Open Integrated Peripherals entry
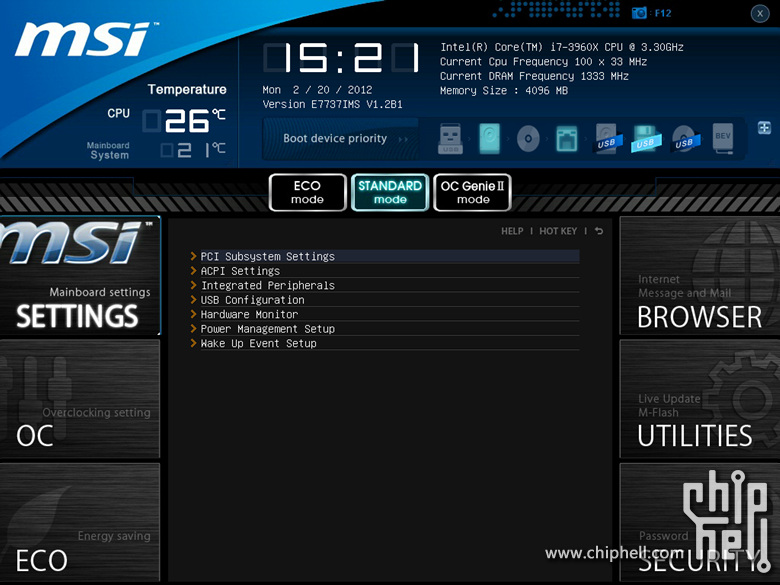780x585 pixels. coord(390,285)
